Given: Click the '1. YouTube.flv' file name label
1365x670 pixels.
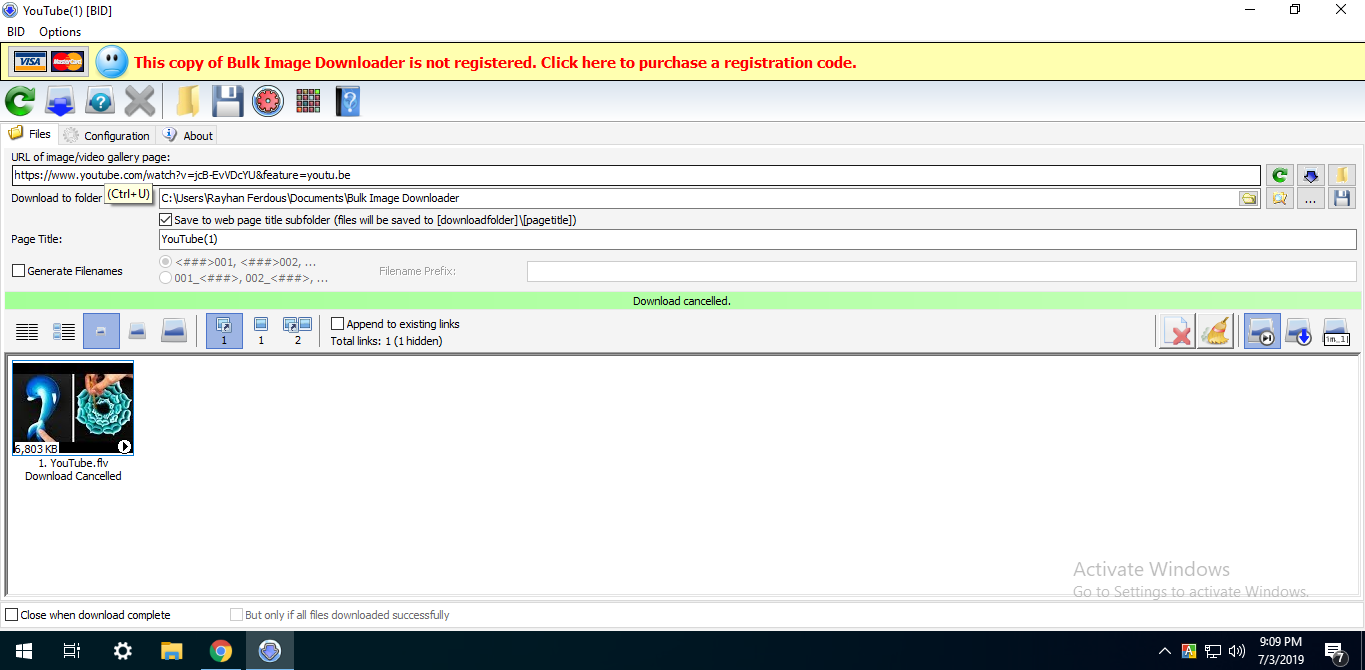Looking at the screenshot, I should (x=73, y=463).
